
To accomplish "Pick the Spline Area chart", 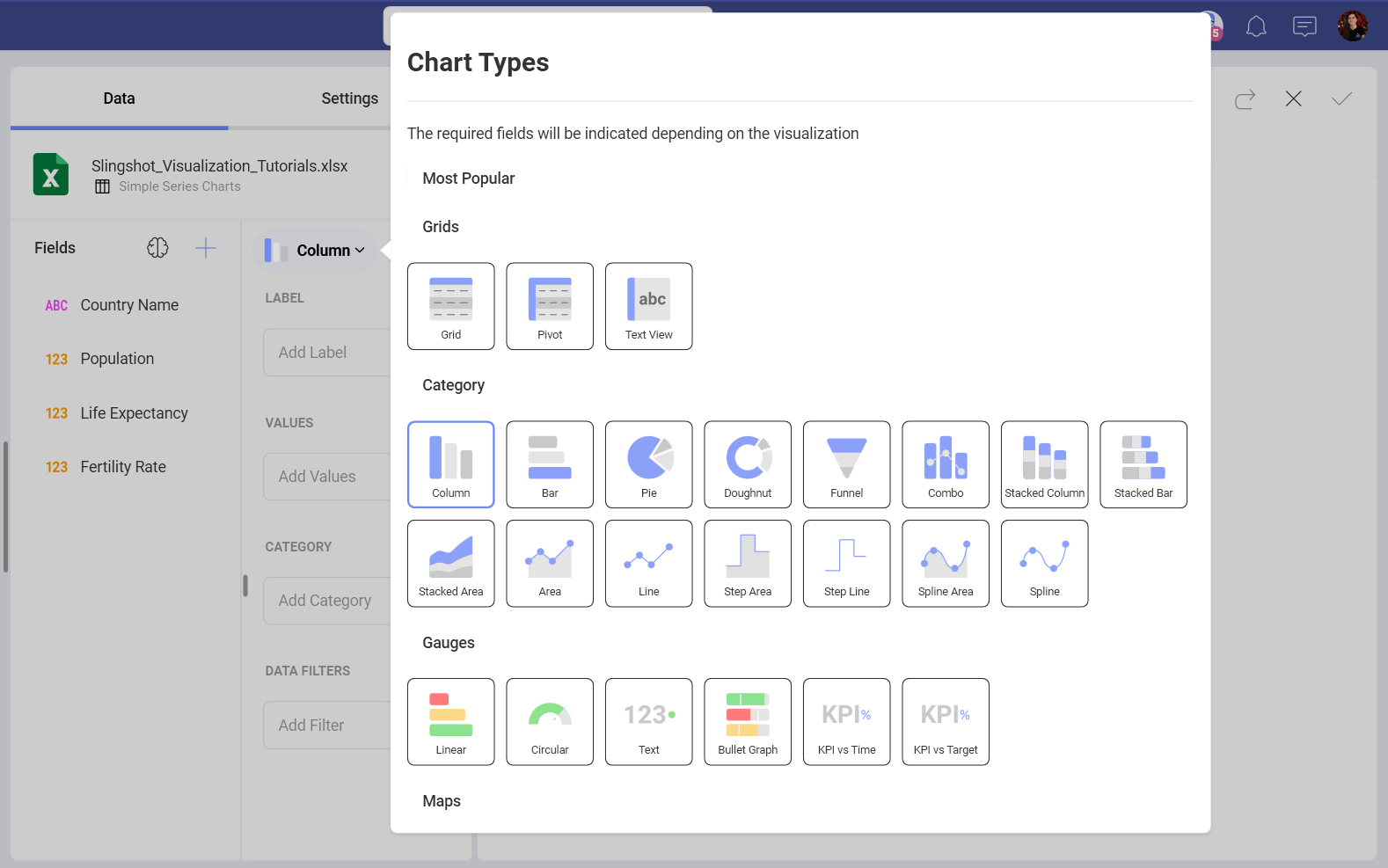I will click(x=946, y=564).
